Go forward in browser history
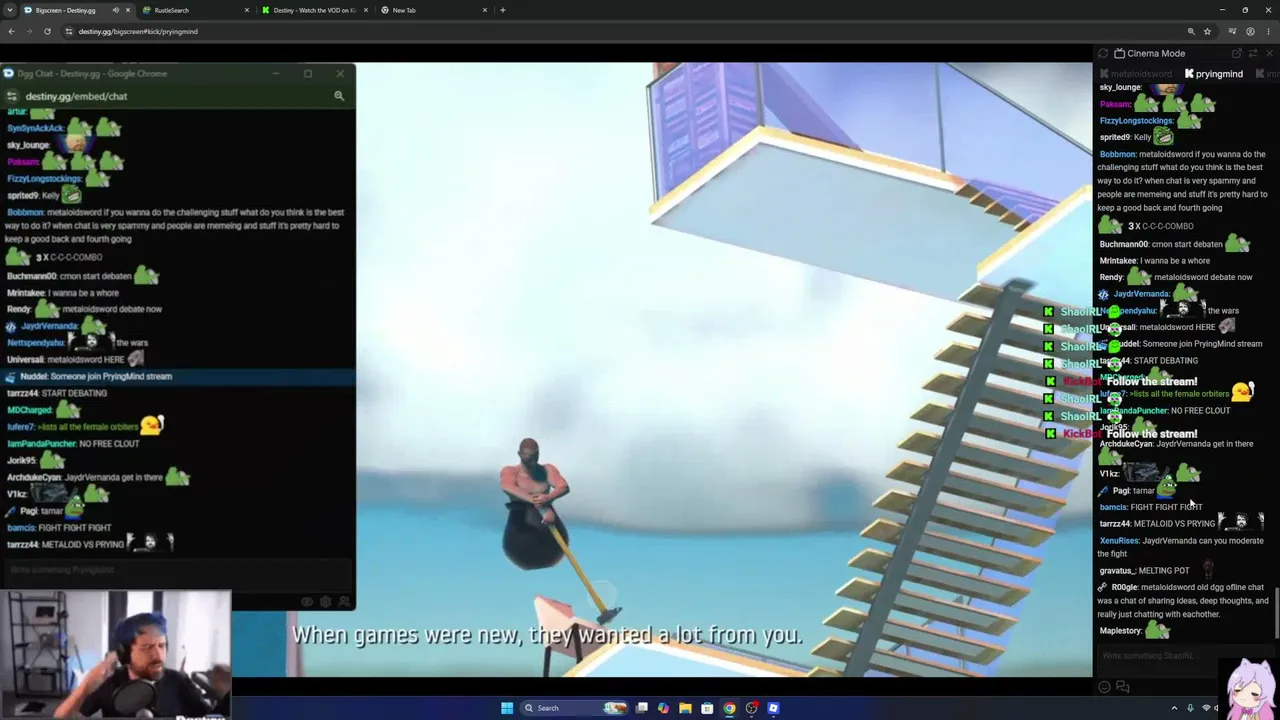The image size is (1280, 720). (29, 31)
